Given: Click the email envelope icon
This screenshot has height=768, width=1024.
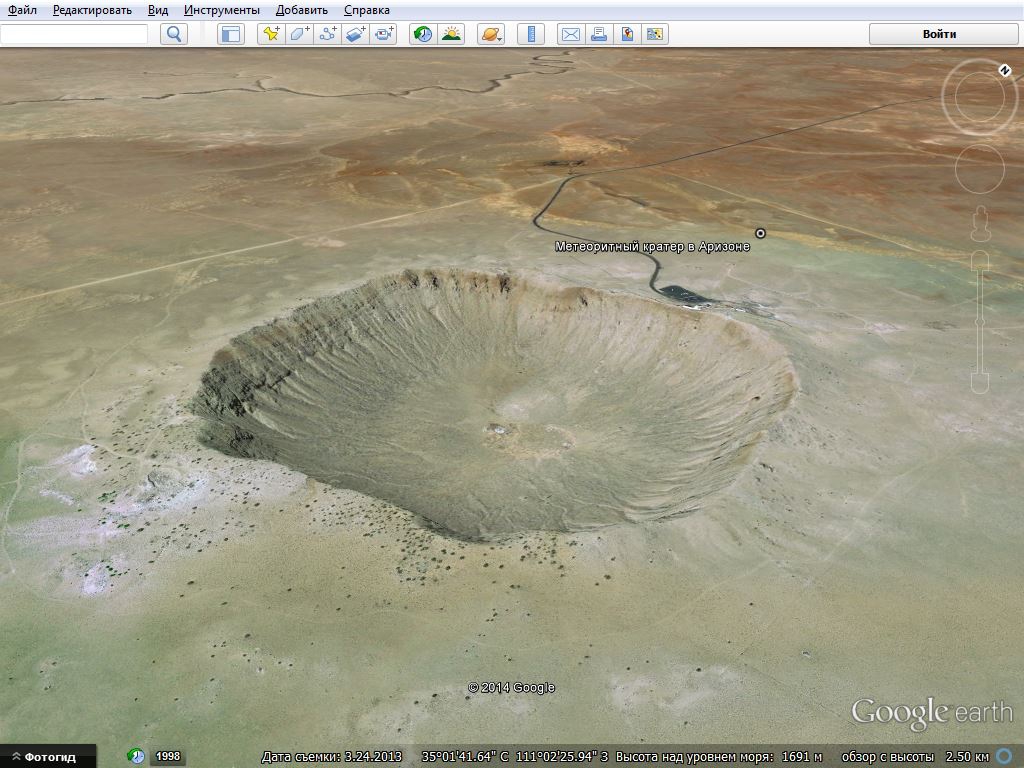Looking at the screenshot, I should [571, 34].
